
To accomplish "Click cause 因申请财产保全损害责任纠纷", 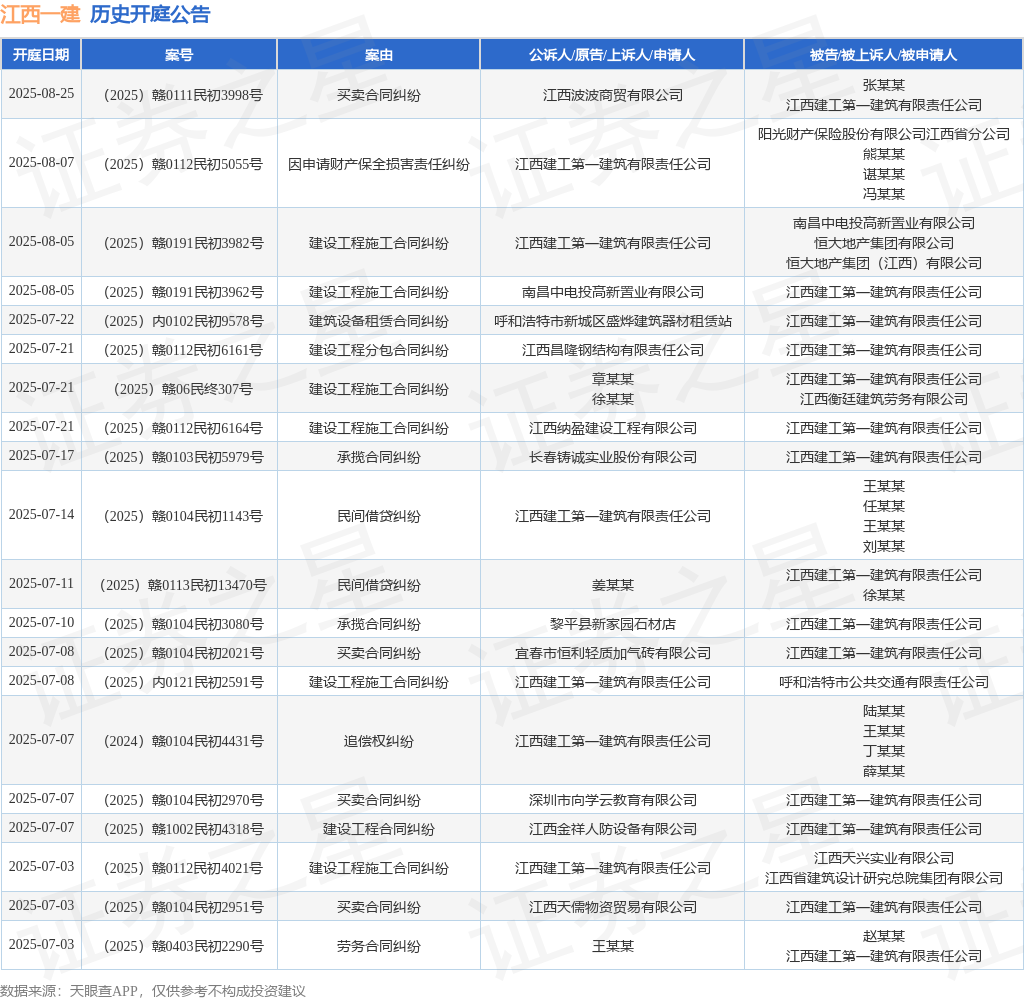I will pos(379,164).
